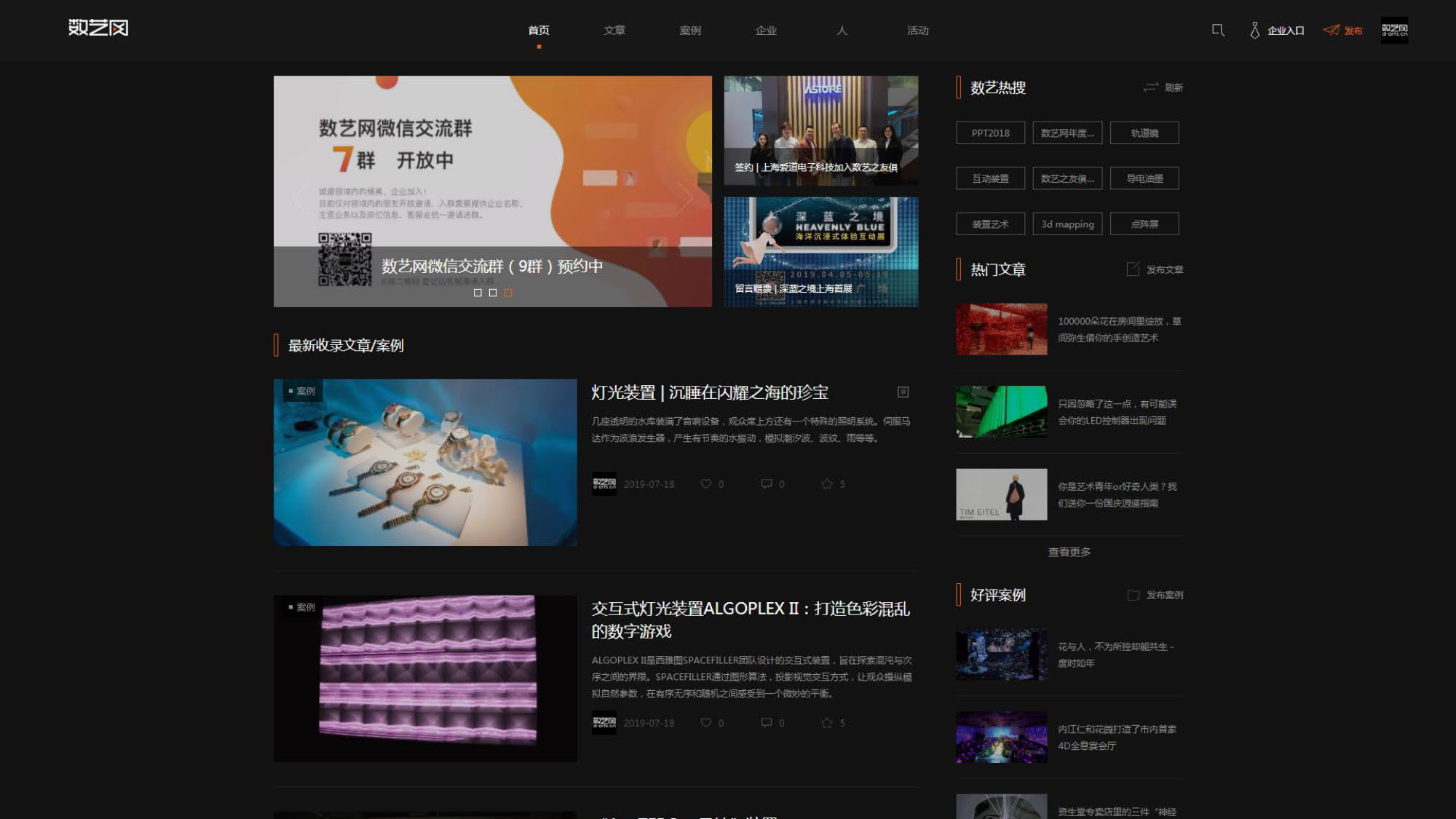The width and height of the screenshot is (1456, 819).
Task: Click the 发布文章 edit icon
Action: click(1133, 269)
